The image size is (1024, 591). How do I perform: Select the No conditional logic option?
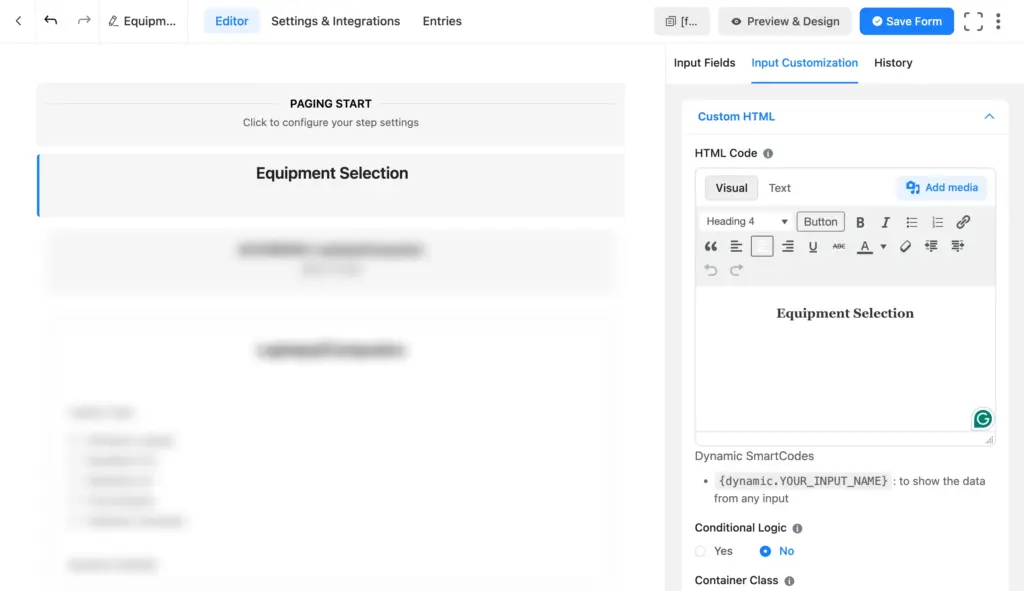pyautogui.click(x=763, y=551)
